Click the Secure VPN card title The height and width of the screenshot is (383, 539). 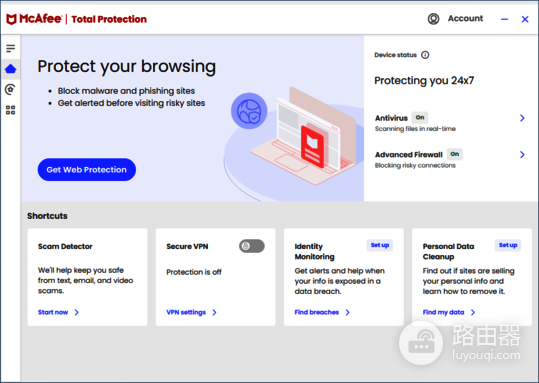(187, 247)
